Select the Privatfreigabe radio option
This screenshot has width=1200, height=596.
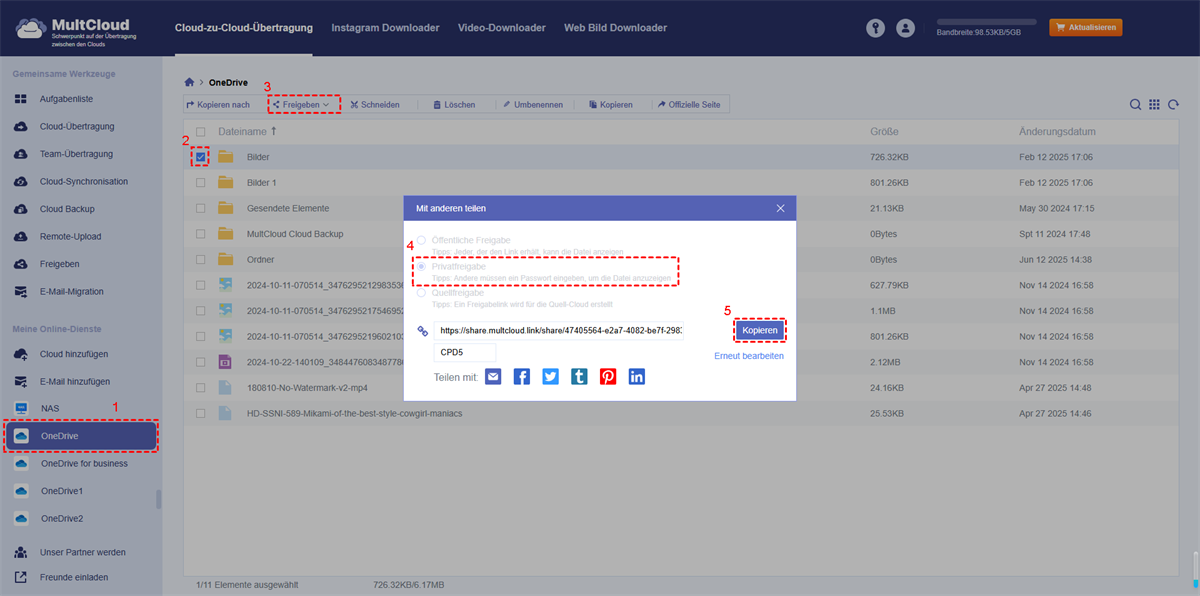coord(422,267)
